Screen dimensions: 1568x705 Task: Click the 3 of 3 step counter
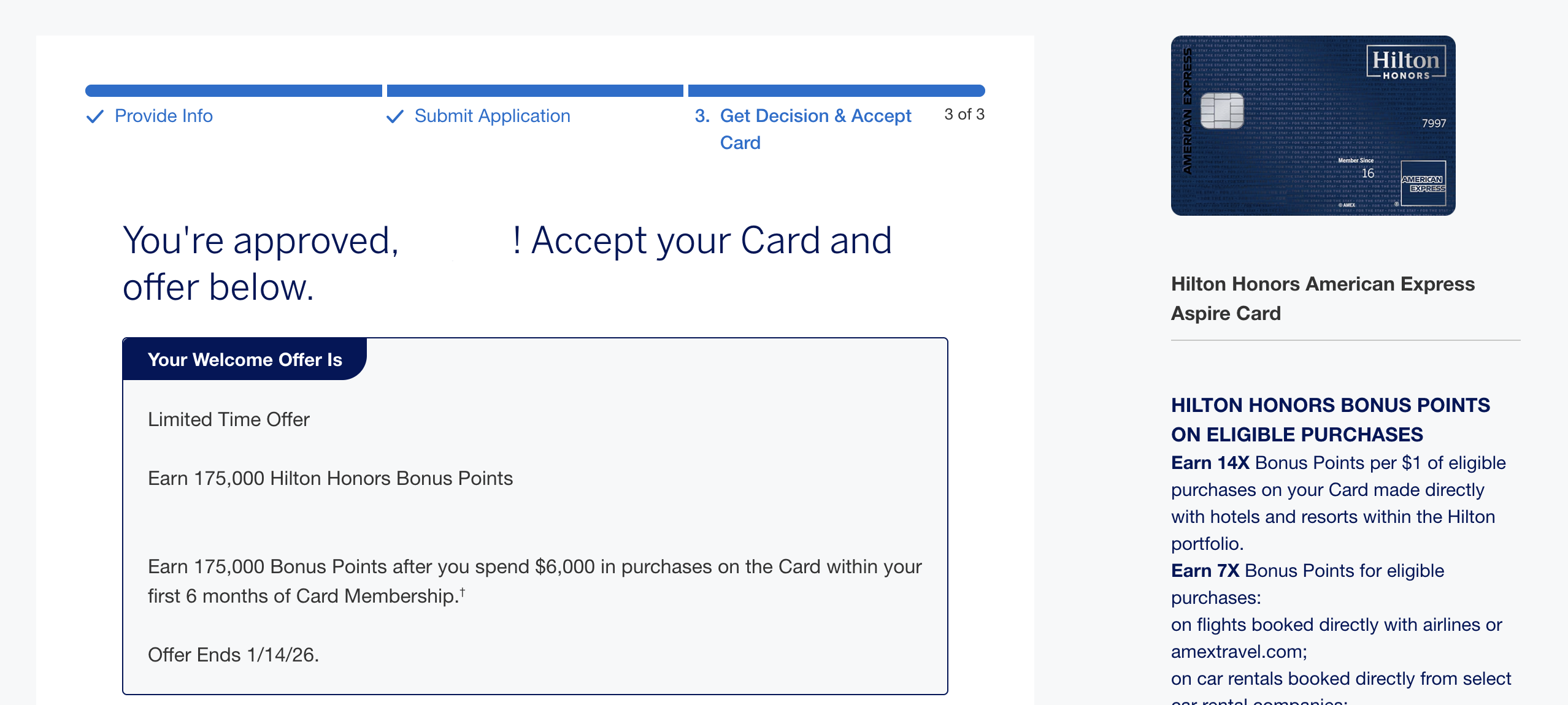pos(964,115)
